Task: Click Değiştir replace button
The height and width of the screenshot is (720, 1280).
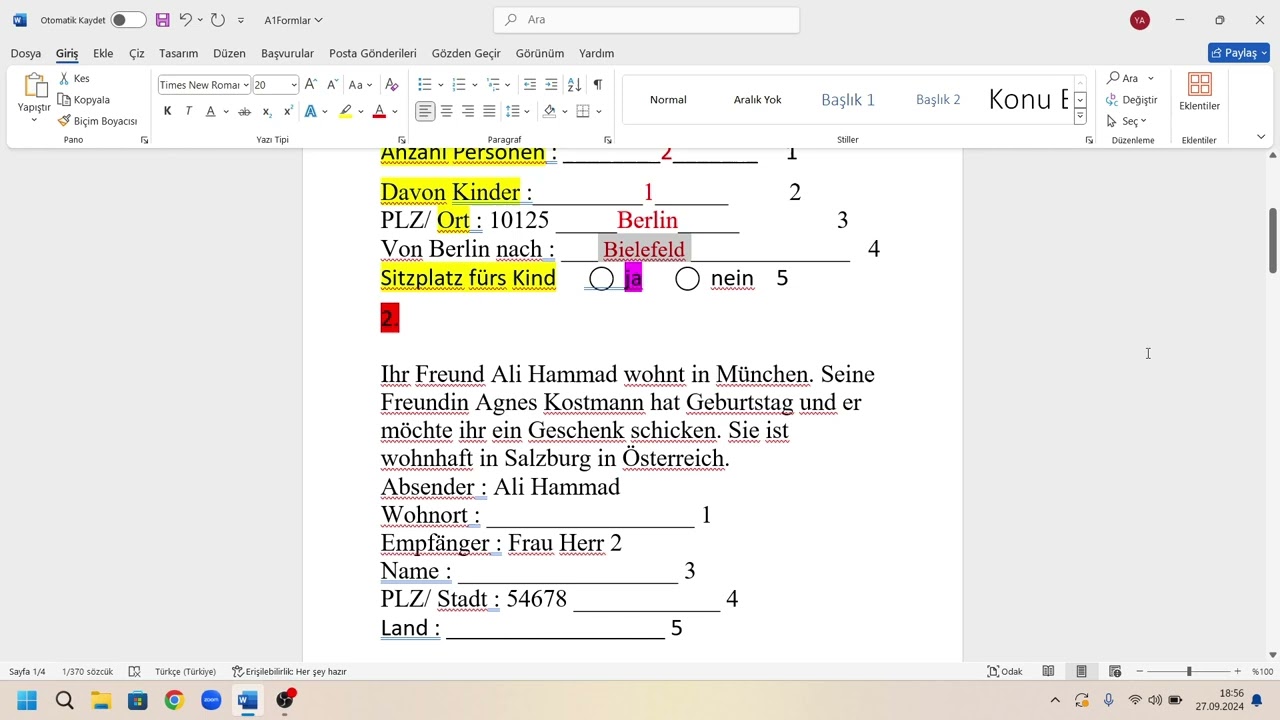Action: coord(1132,100)
